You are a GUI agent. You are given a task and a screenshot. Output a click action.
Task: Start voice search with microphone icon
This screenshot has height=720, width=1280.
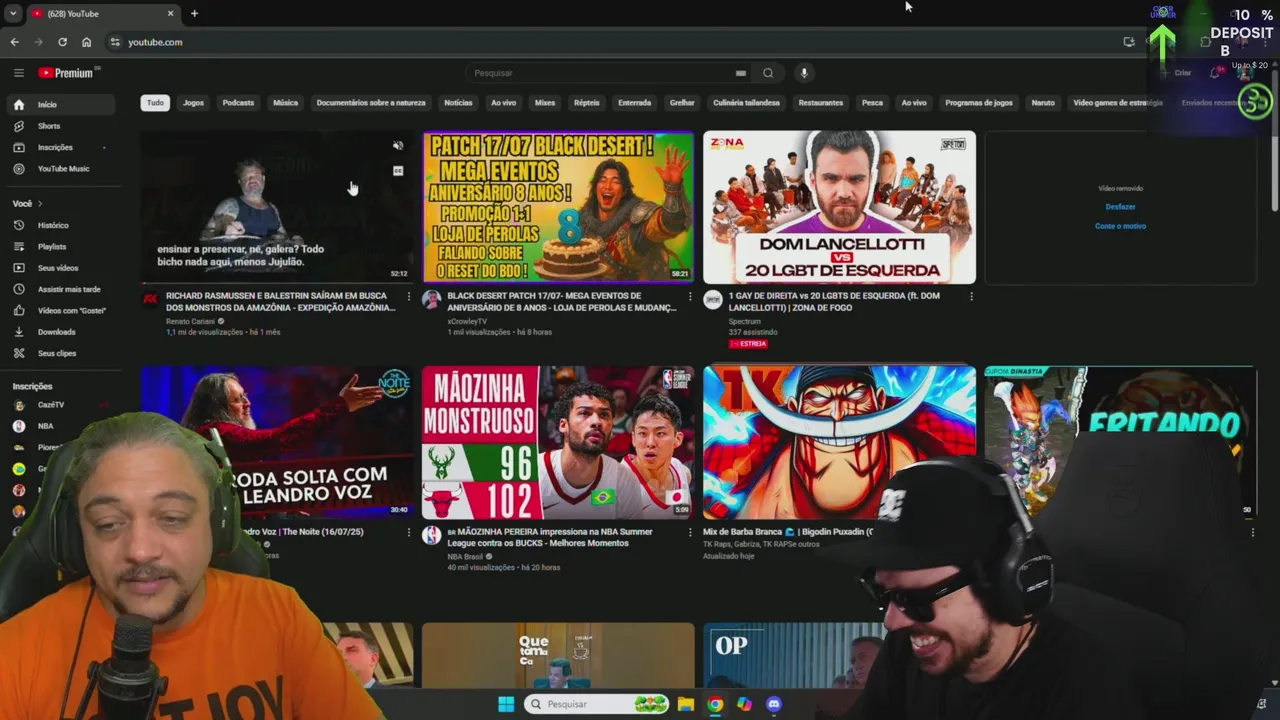click(804, 73)
